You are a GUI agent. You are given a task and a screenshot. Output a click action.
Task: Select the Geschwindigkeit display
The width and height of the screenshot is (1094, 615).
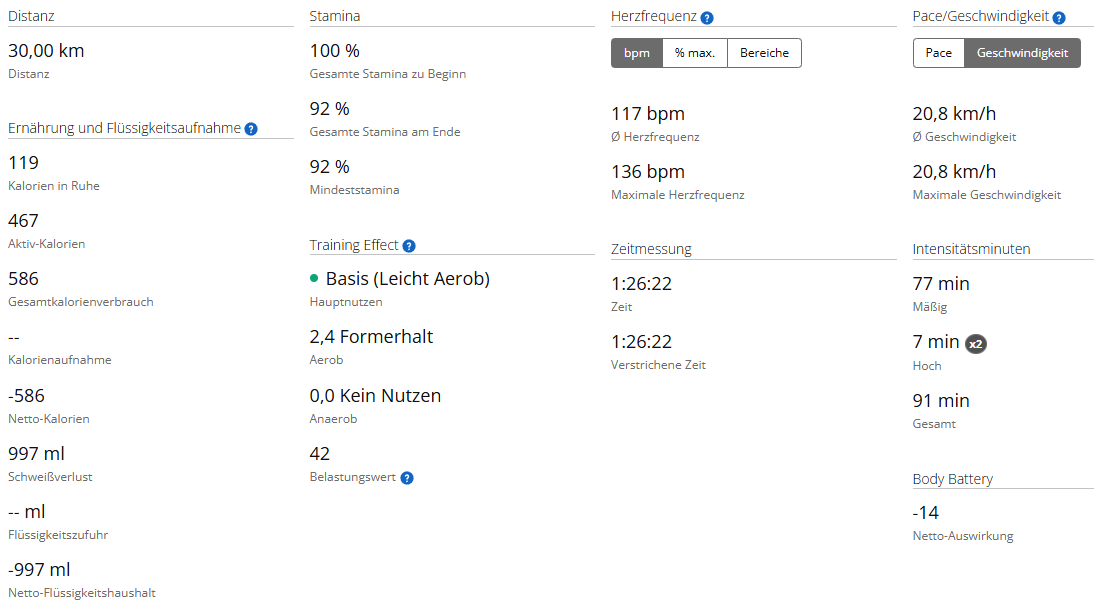point(1022,53)
